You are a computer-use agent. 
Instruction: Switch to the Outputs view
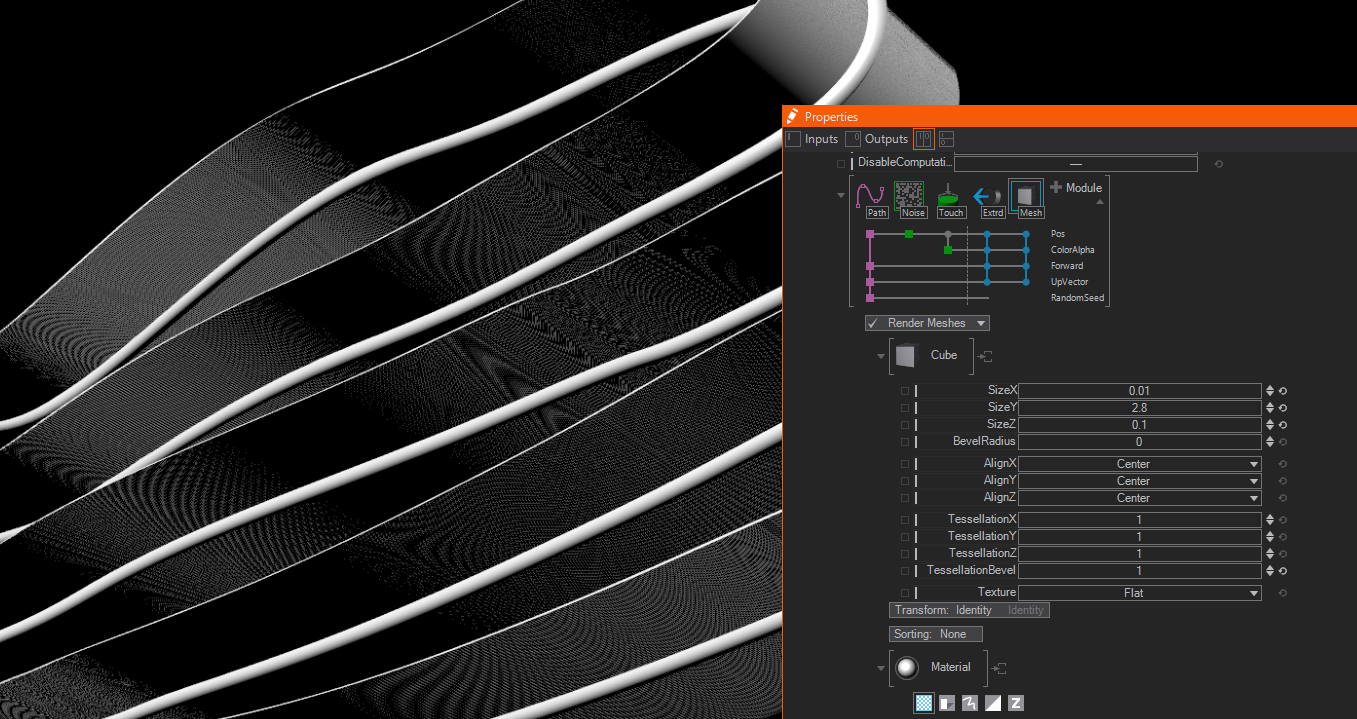(877, 139)
